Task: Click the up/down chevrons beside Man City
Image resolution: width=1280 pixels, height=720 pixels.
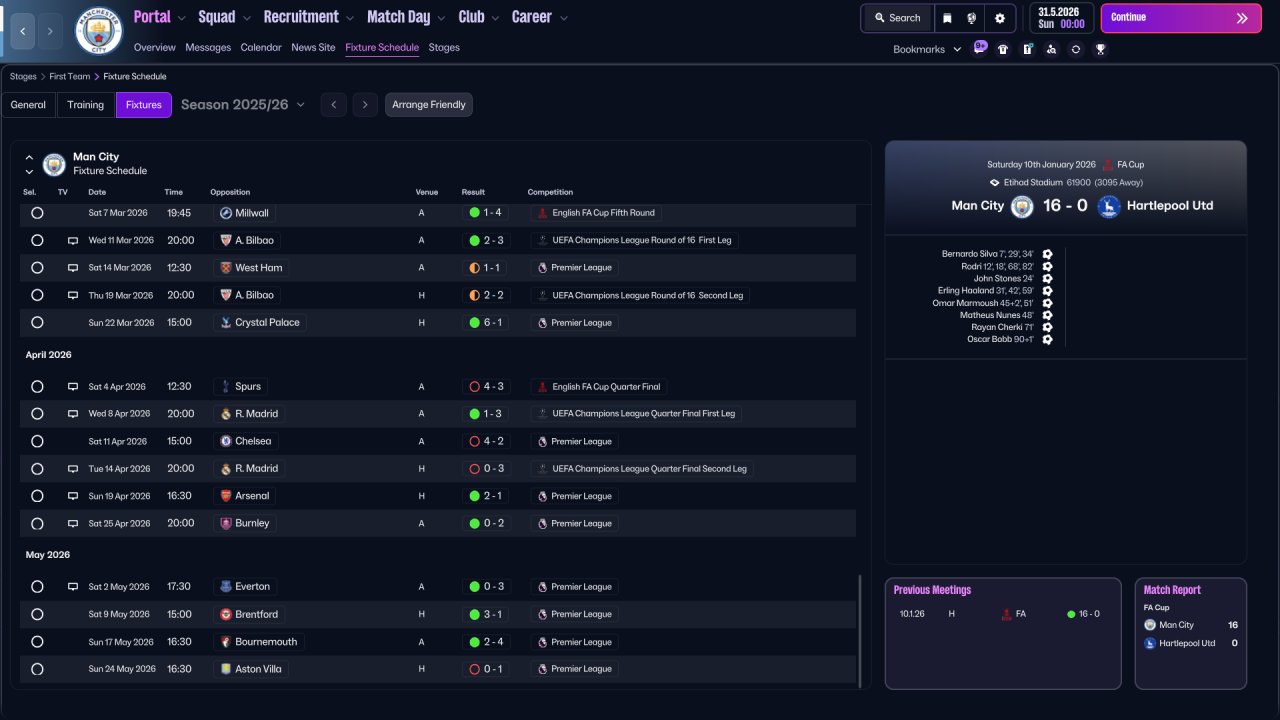Action: click(x=29, y=164)
